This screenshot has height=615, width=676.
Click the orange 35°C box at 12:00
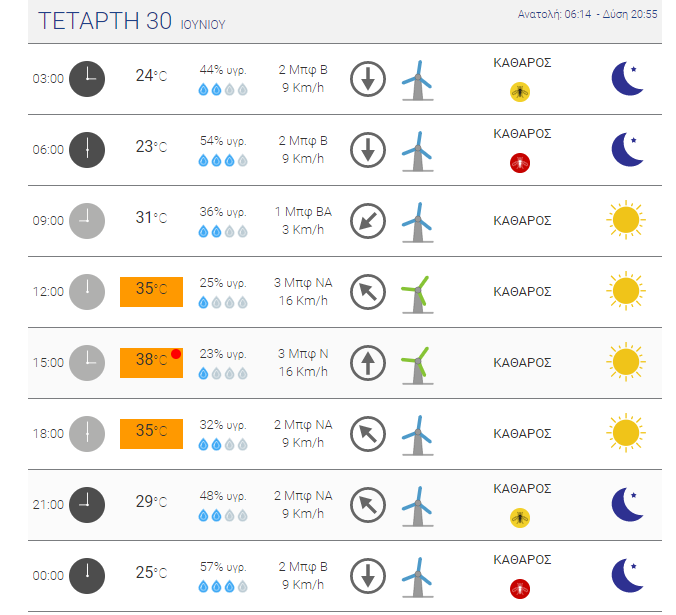click(x=151, y=292)
